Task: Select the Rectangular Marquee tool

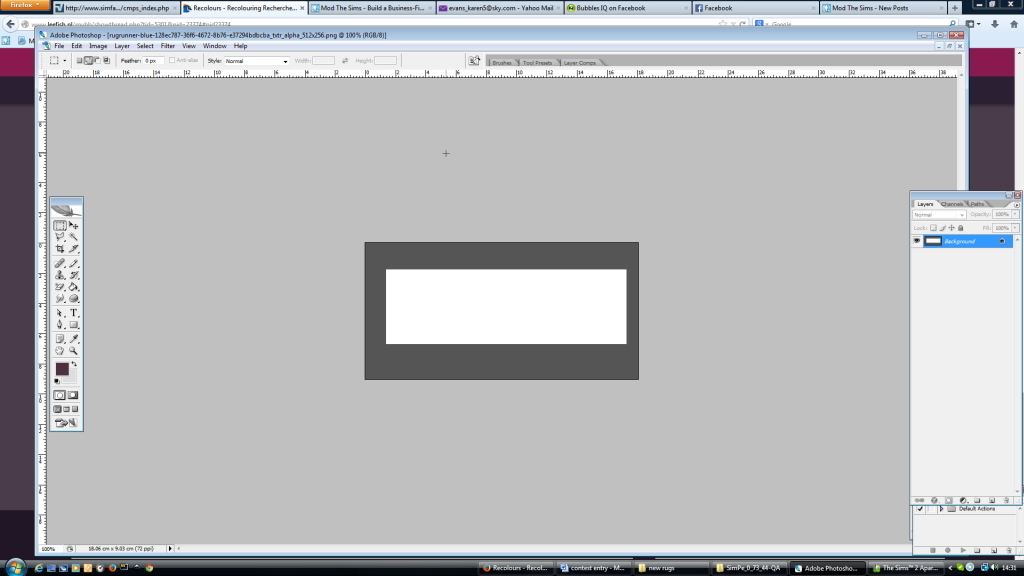Action: tap(60, 226)
